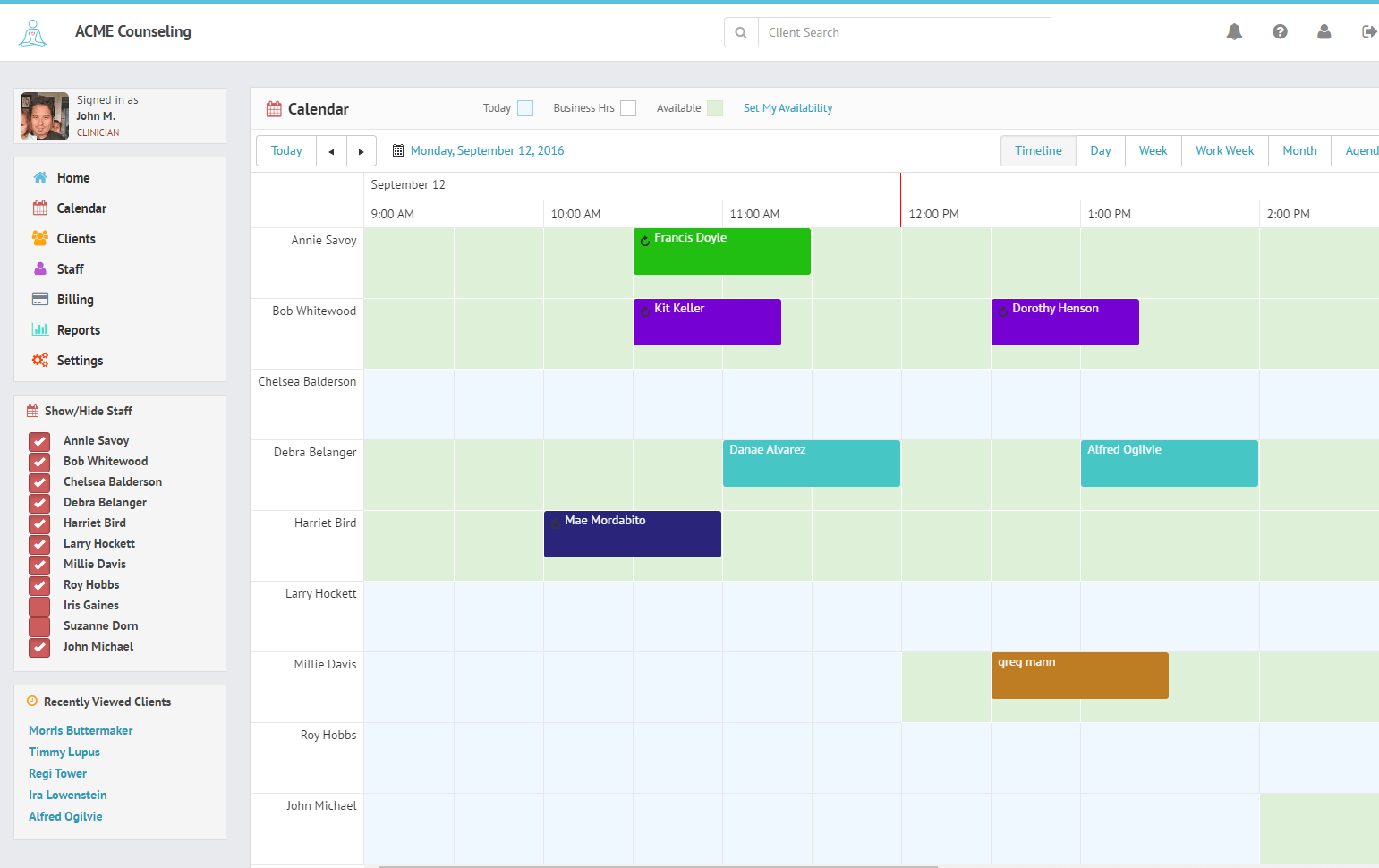
Task: Open Ira Lowenstein recent client
Action: tap(68, 795)
